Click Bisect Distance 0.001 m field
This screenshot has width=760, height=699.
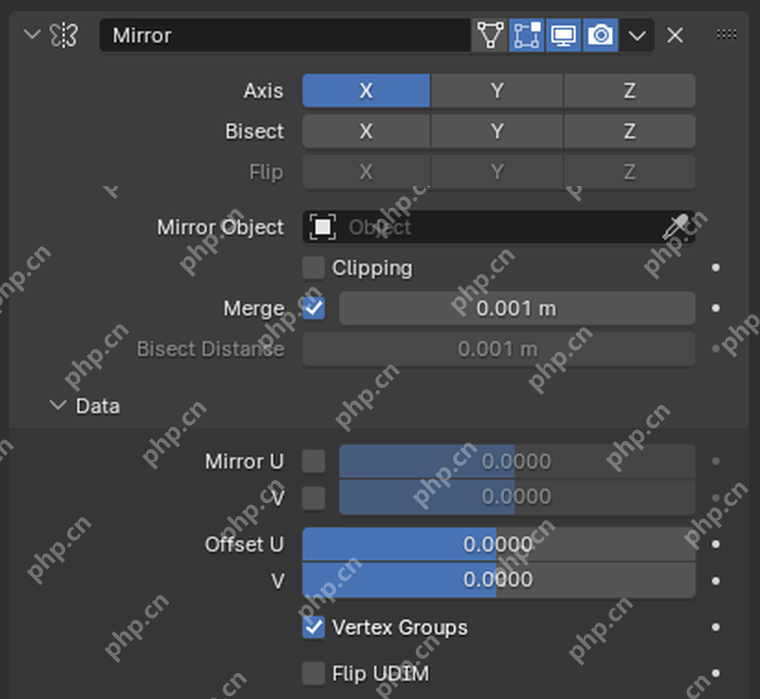[x=499, y=349]
